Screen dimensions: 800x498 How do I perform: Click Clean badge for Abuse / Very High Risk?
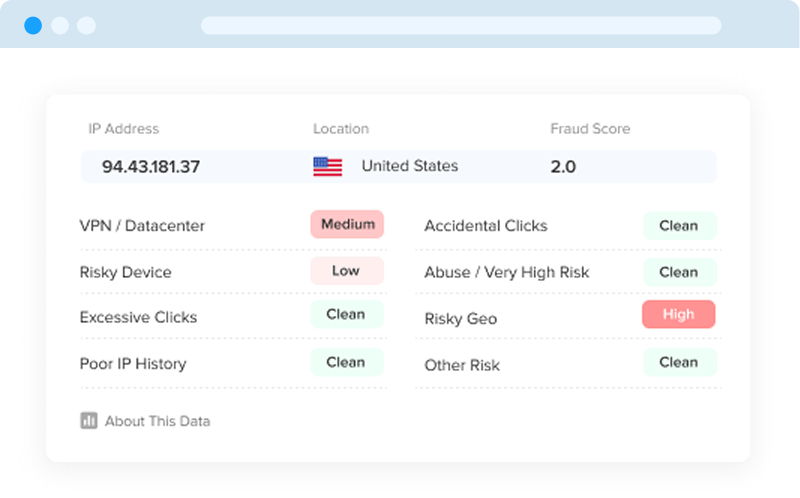click(680, 272)
